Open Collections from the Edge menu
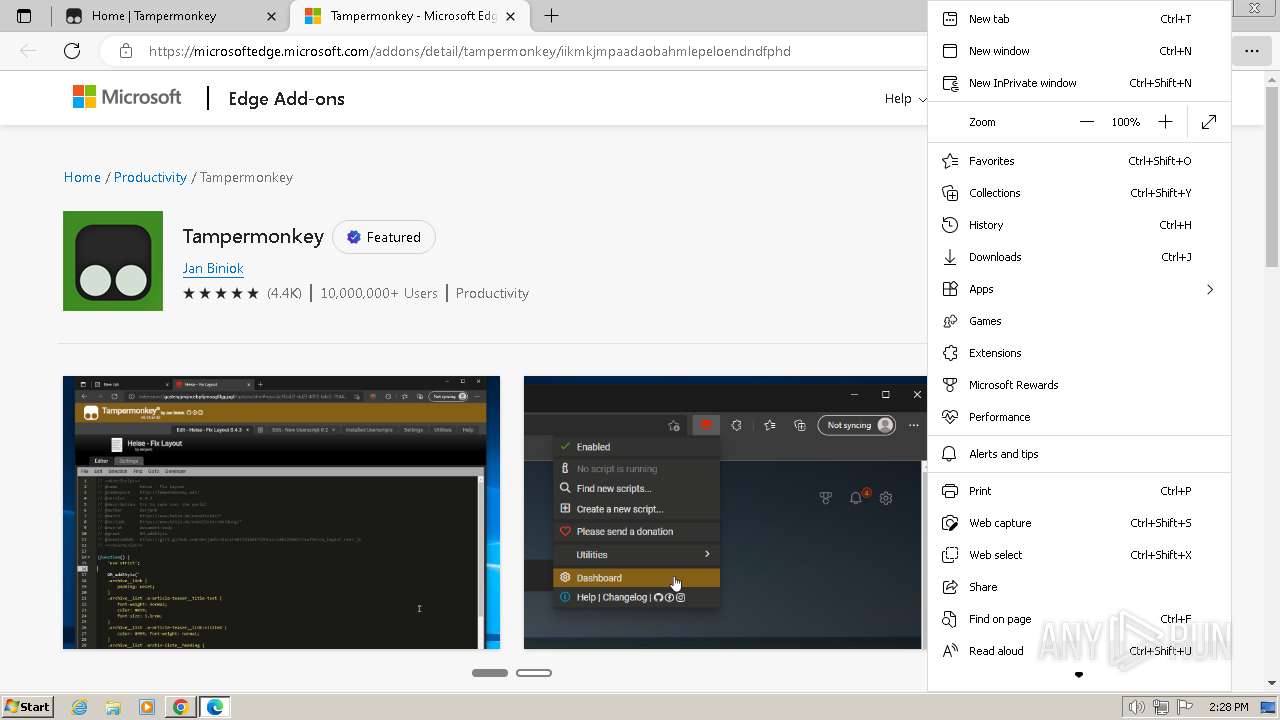 [1079, 193]
